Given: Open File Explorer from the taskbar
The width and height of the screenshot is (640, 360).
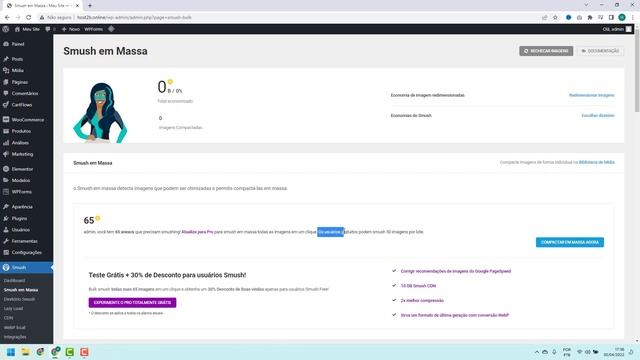Looking at the screenshot, I should coord(25,352).
